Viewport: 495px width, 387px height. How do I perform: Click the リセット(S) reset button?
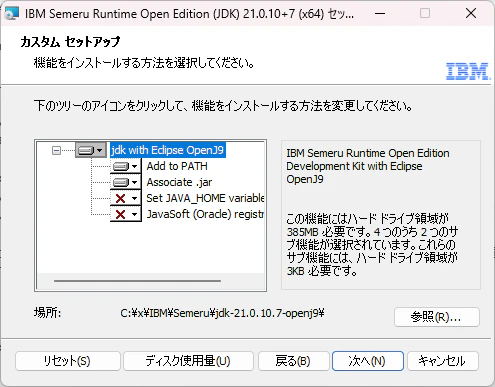[68, 361]
